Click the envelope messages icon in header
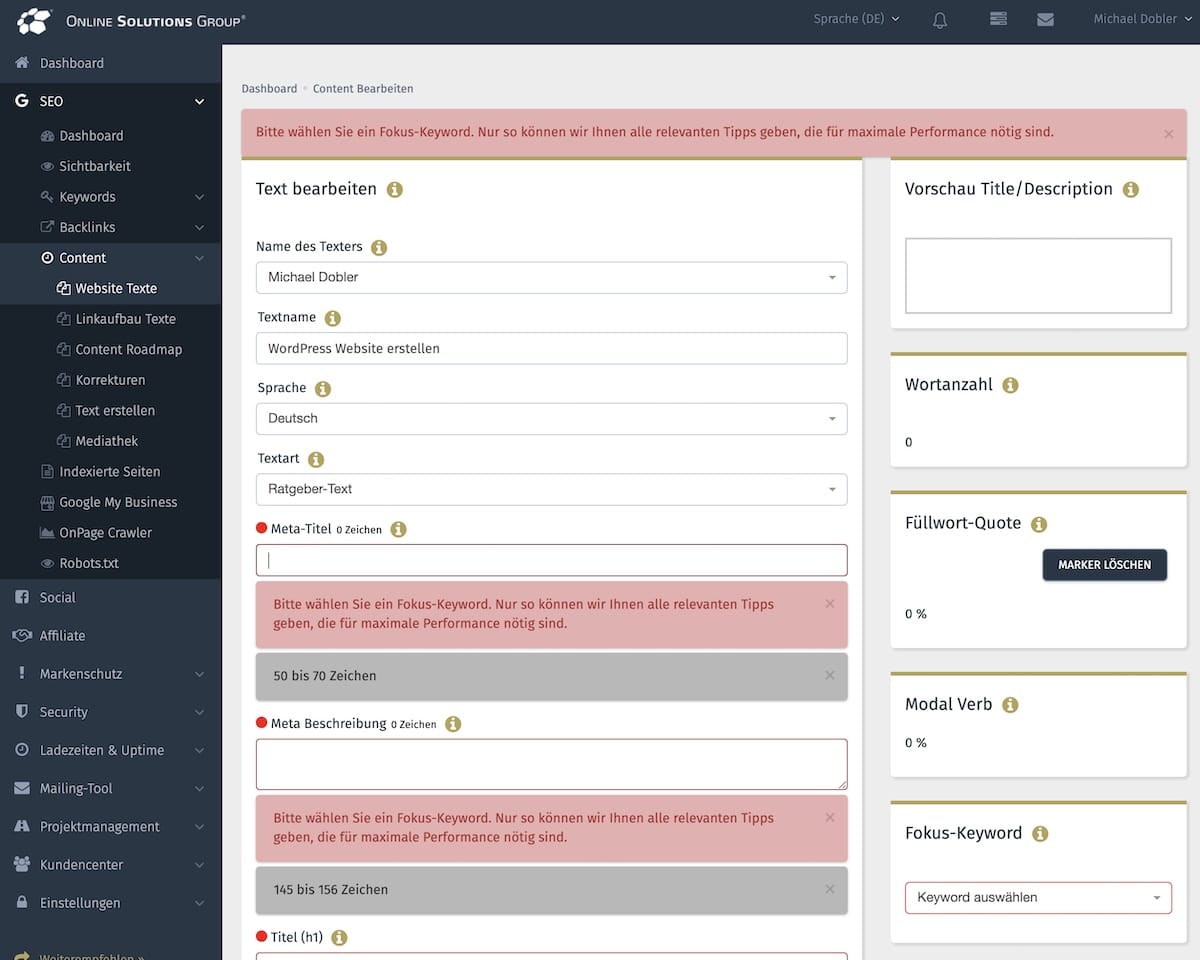This screenshot has width=1200, height=960. click(1045, 19)
